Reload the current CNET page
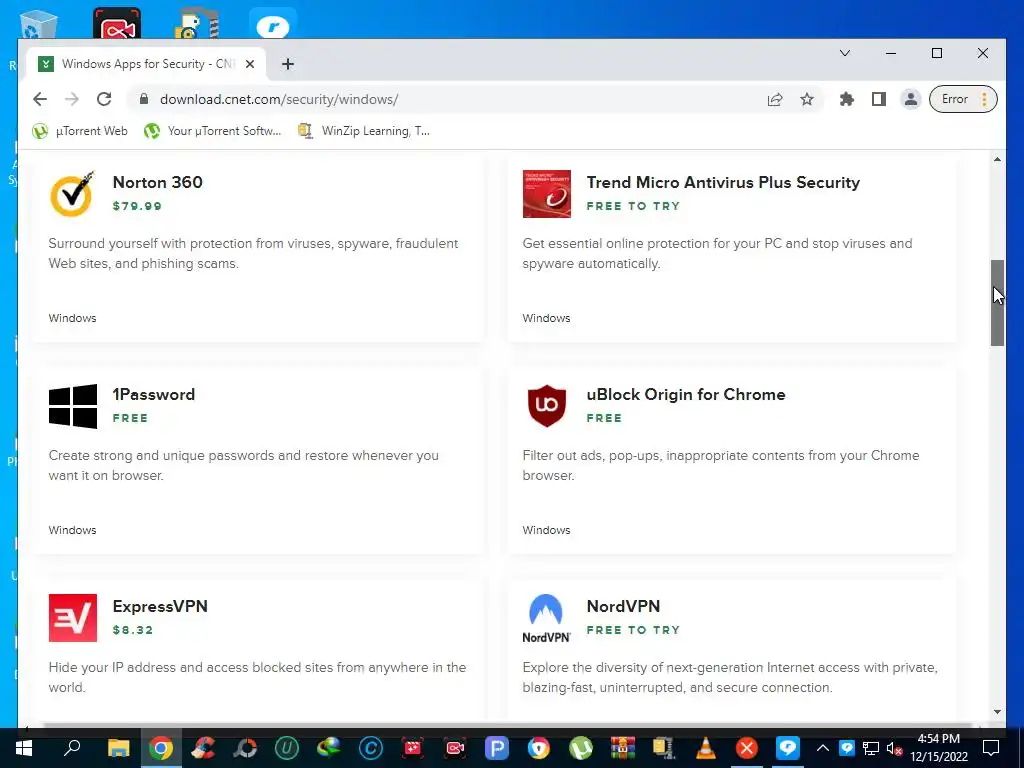 click(x=104, y=99)
